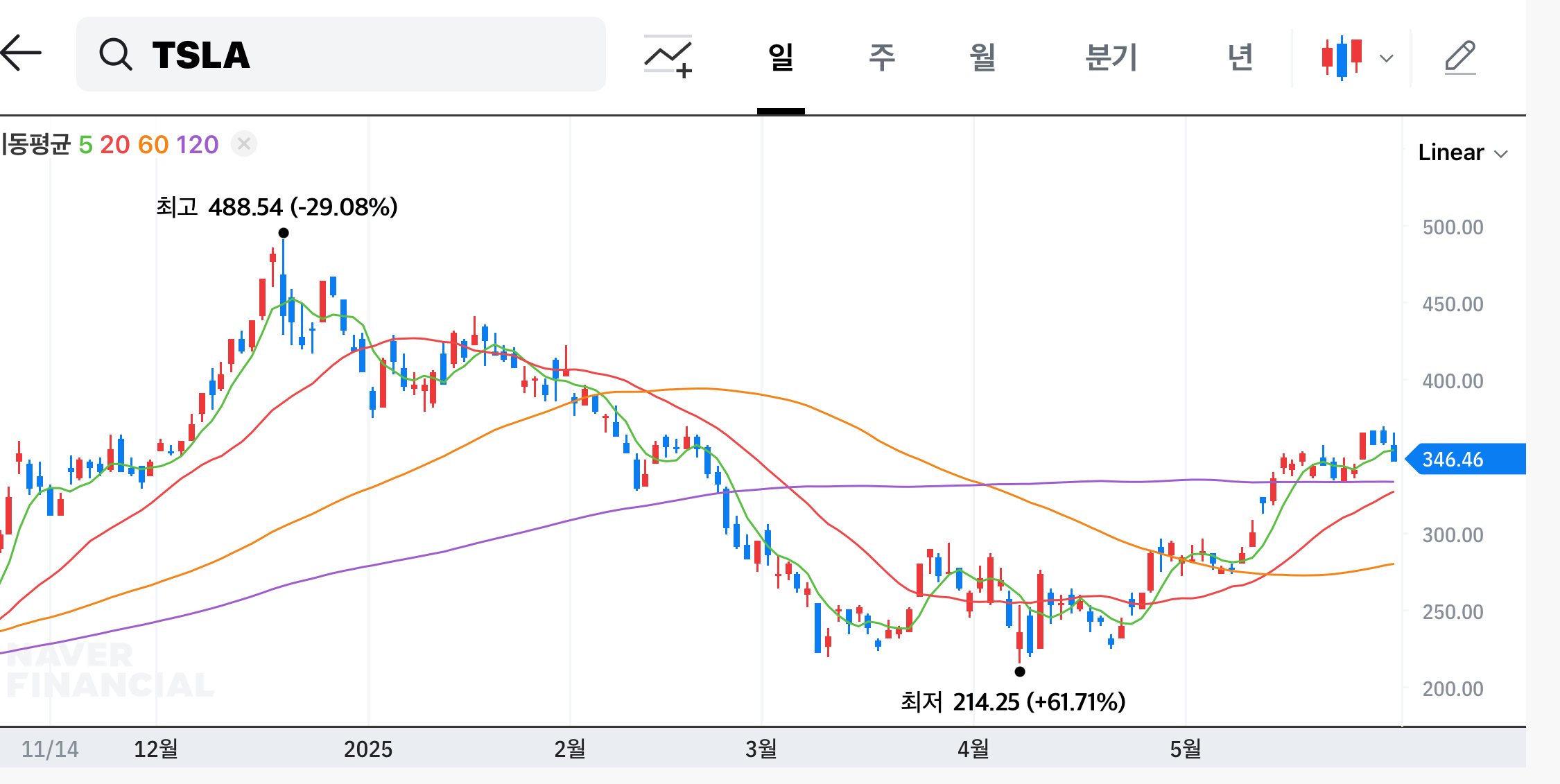Screen dimensions: 1560x784
Task: Open the TSLA ticker search field
Action: coord(340,54)
